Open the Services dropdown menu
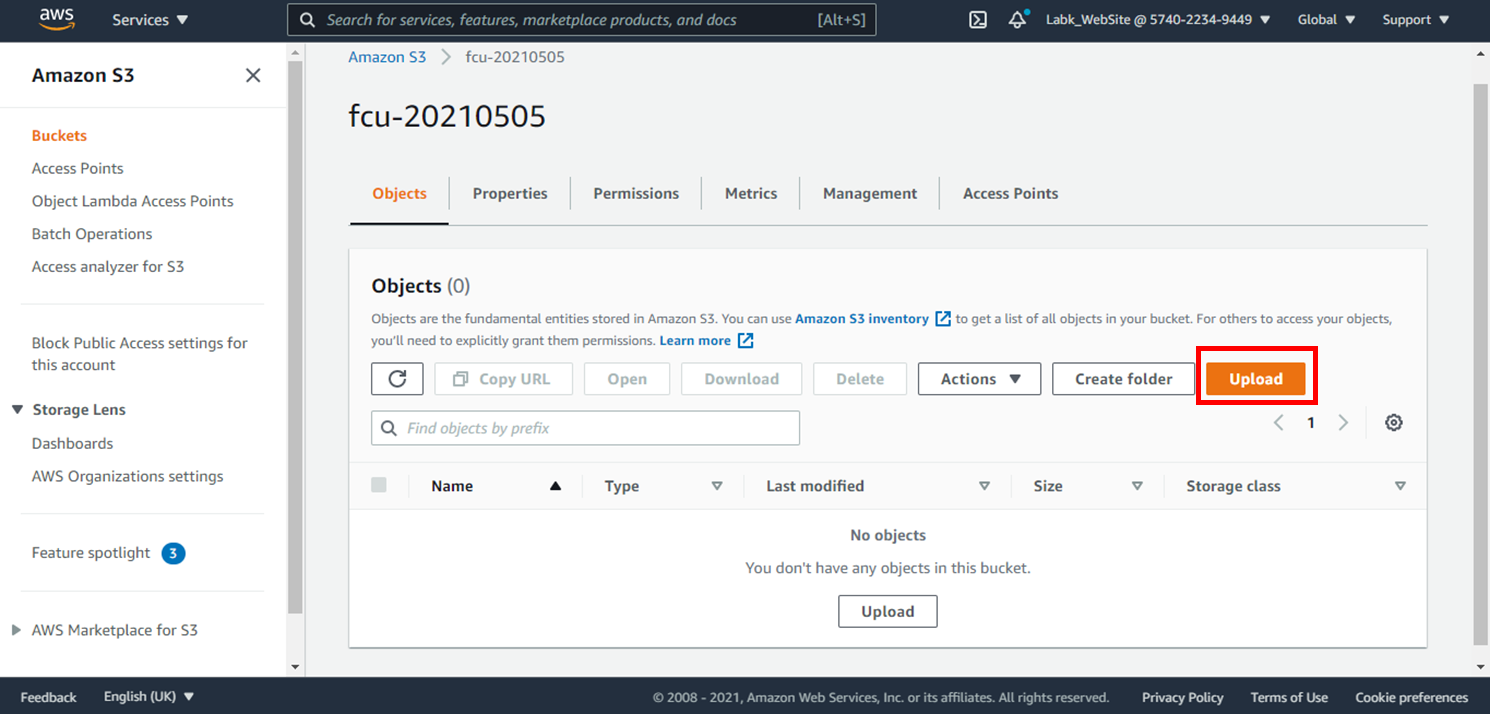1490x714 pixels. (150, 20)
